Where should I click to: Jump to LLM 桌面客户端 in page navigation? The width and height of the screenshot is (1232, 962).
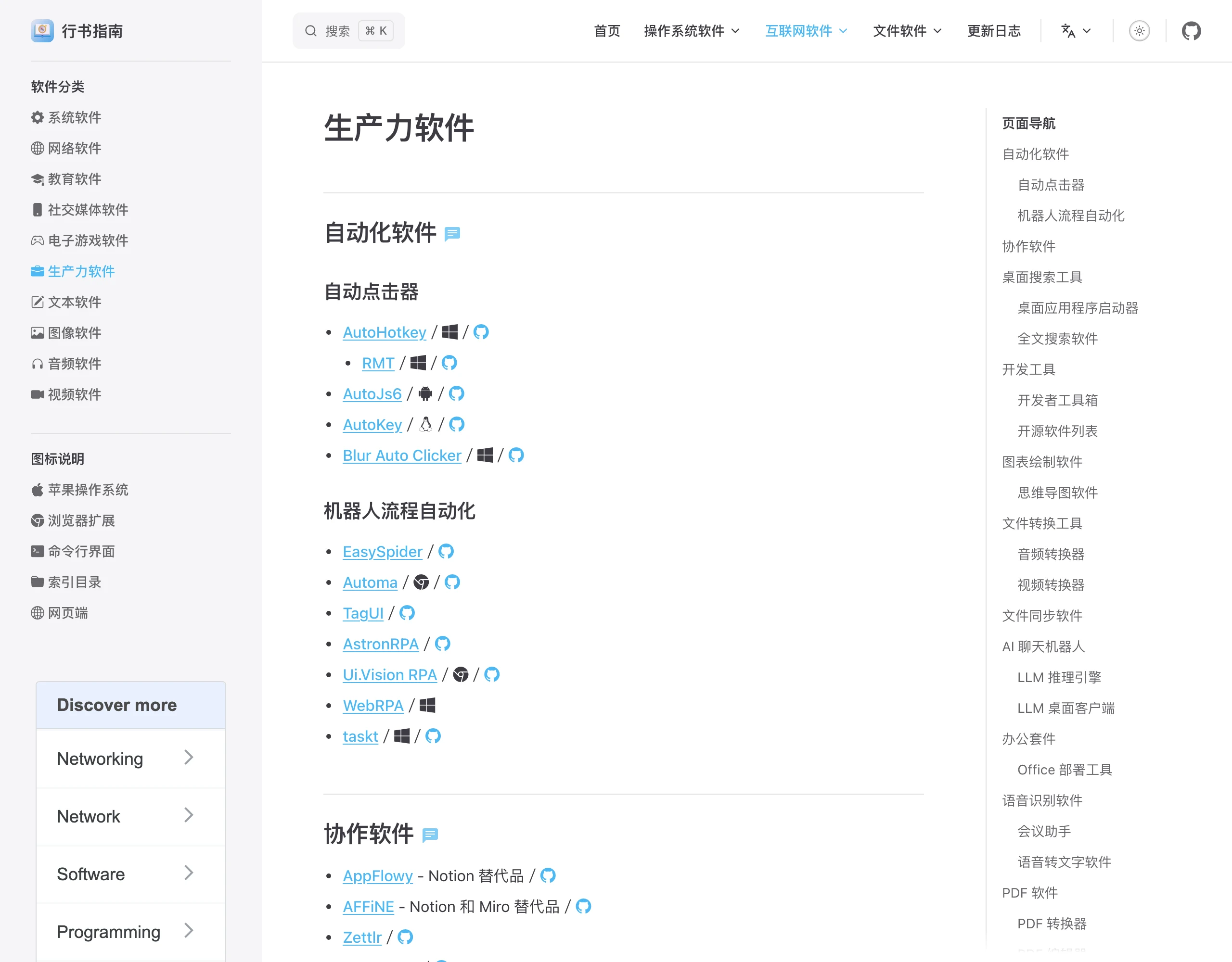(1065, 708)
